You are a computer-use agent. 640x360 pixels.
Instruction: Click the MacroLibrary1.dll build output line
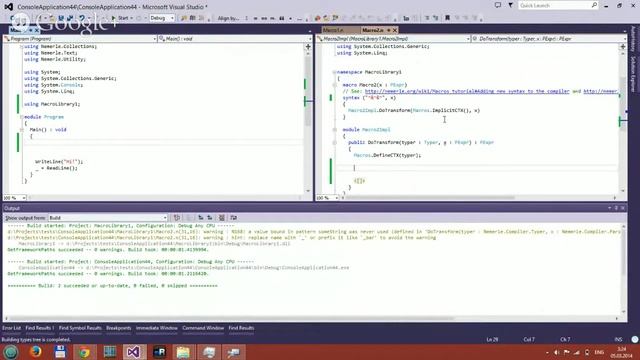(x=154, y=244)
